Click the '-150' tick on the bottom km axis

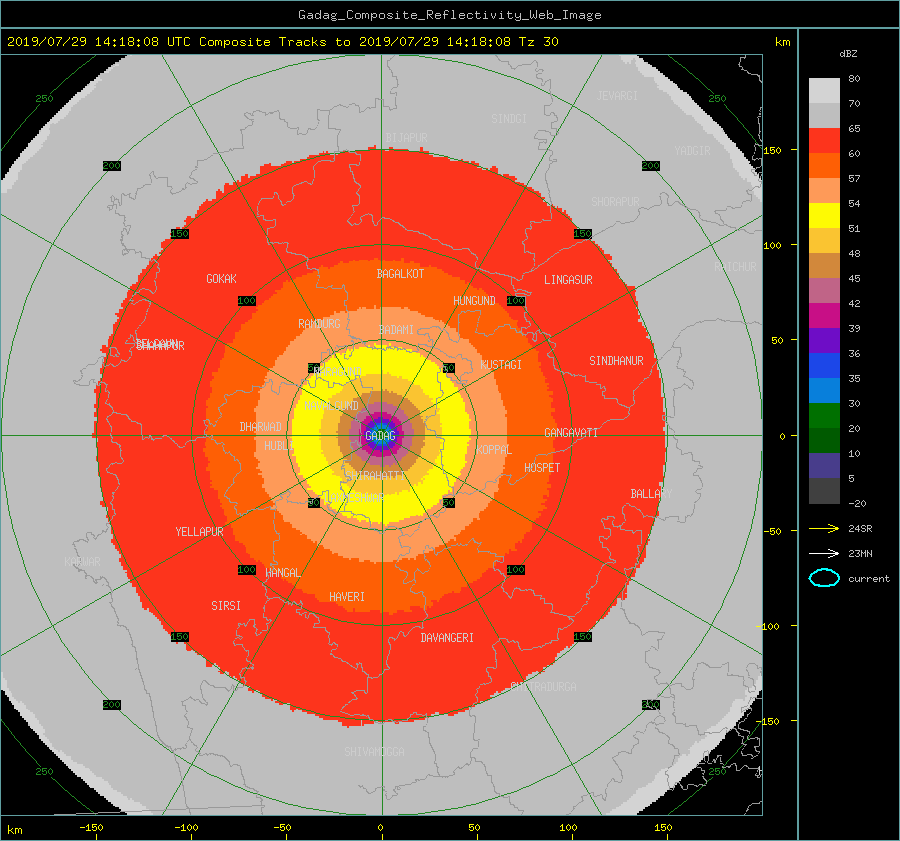tap(91, 827)
